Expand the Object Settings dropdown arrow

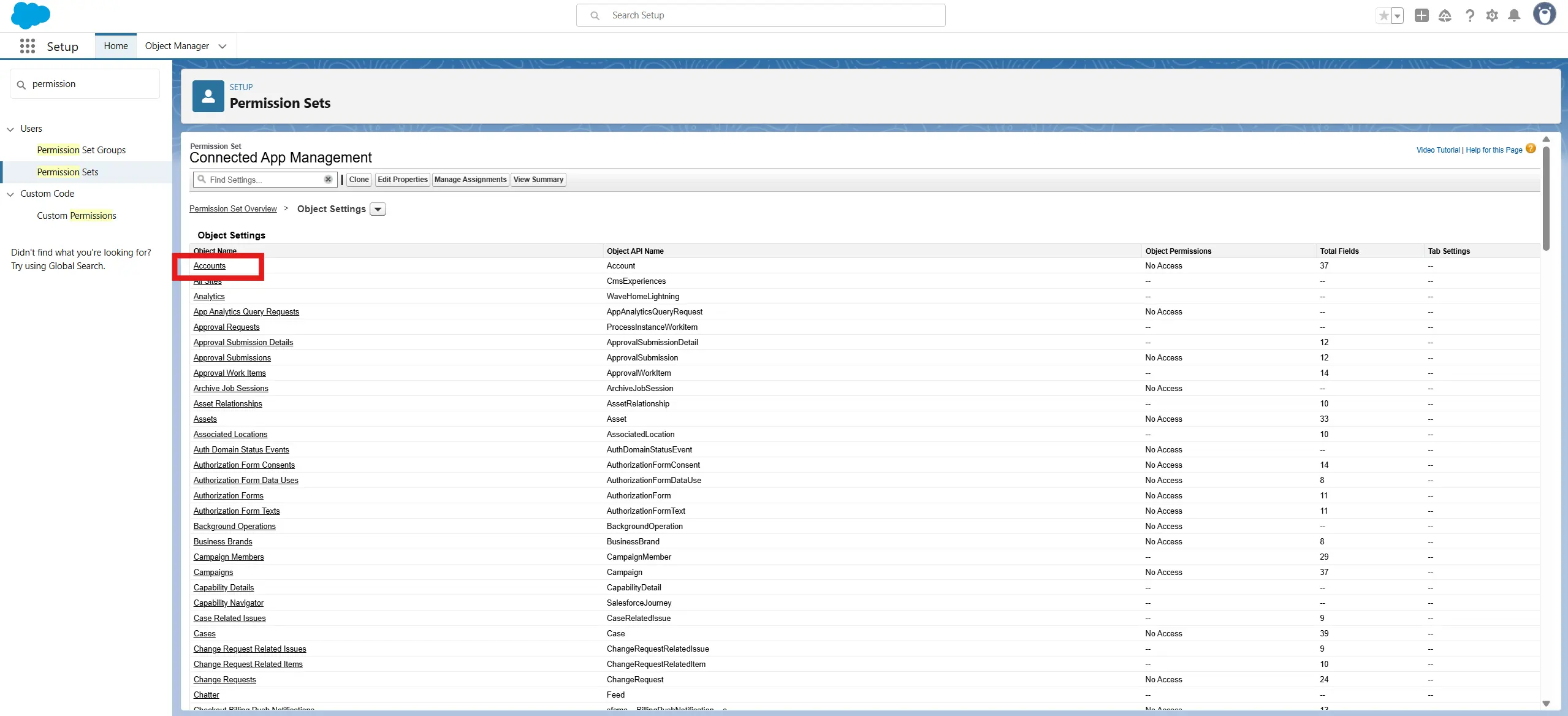(x=378, y=210)
